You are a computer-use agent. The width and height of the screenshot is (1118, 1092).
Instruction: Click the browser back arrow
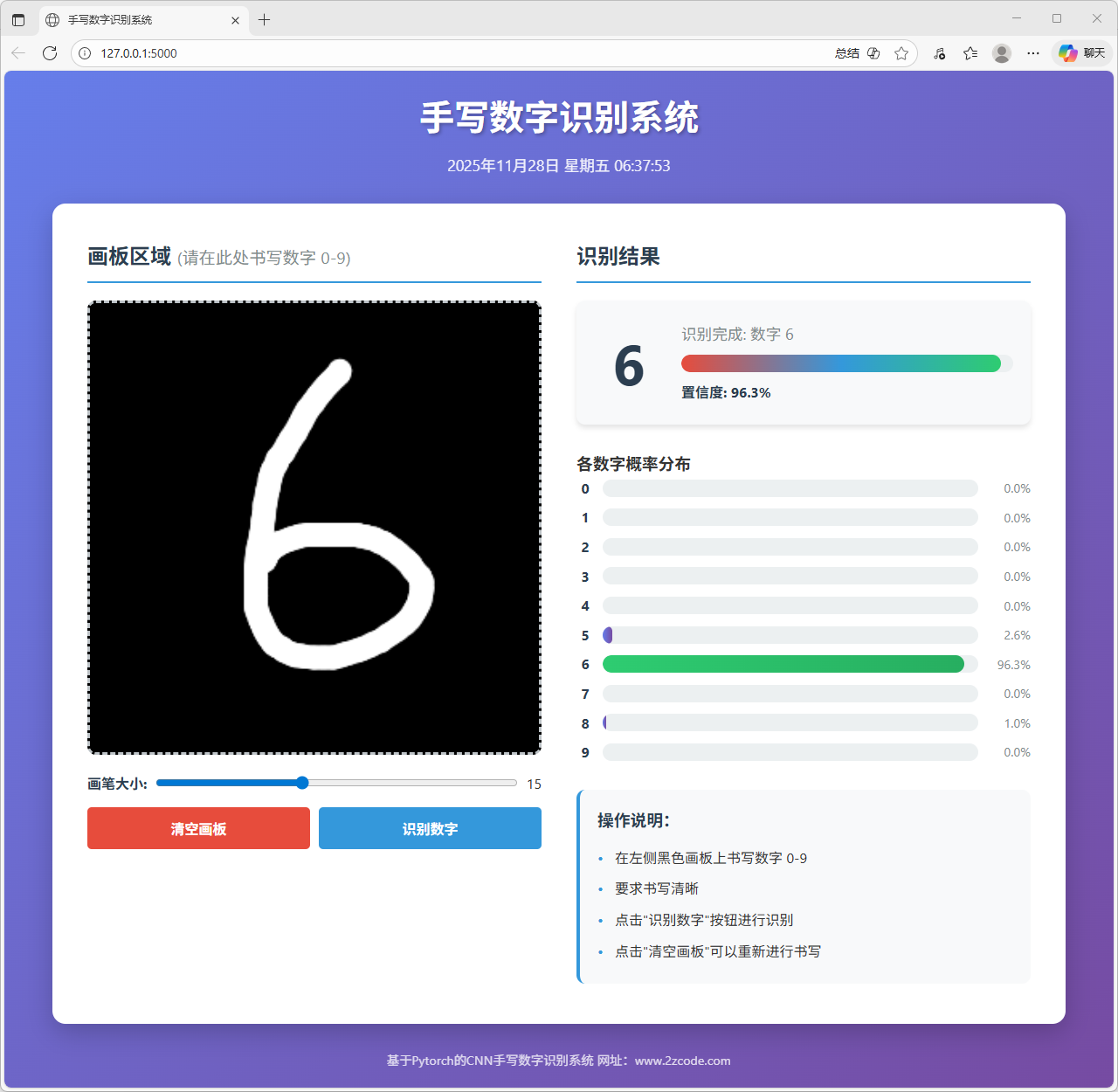pos(18,53)
